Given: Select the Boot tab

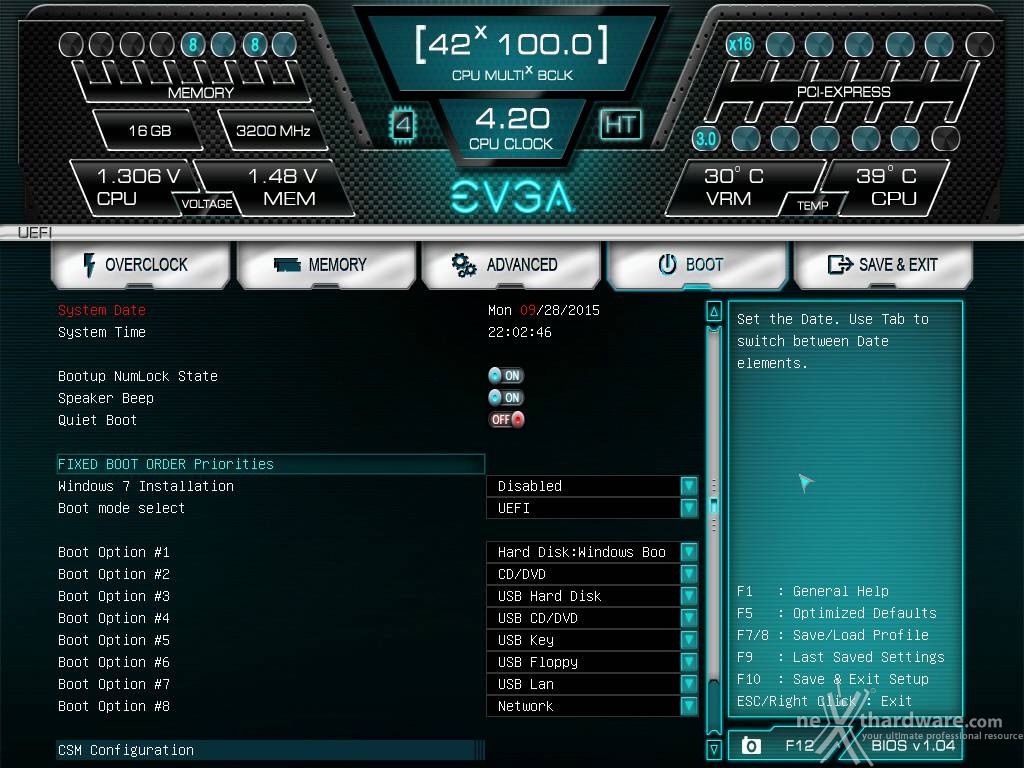Looking at the screenshot, I should (x=697, y=264).
